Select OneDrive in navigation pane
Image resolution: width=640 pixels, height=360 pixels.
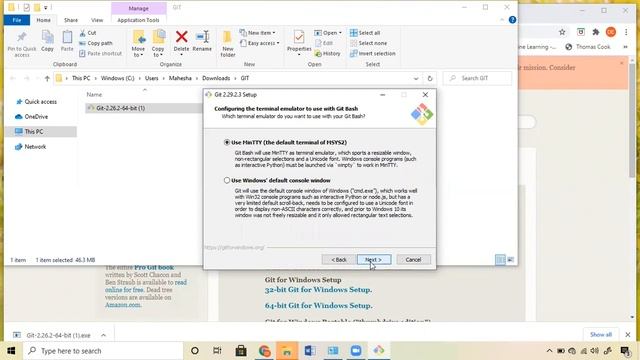[x=36, y=117]
